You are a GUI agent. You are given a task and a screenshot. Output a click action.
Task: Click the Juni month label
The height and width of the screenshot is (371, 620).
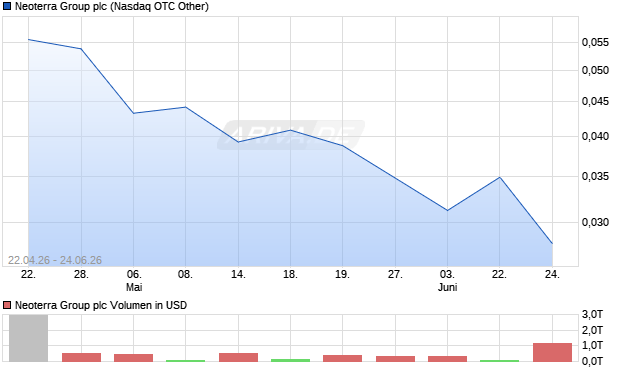(x=447, y=287)
